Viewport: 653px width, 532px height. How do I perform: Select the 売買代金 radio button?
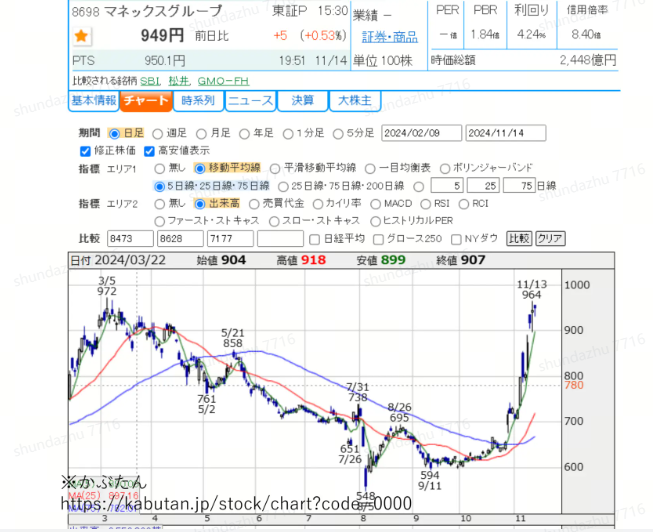tap(254, 204)
